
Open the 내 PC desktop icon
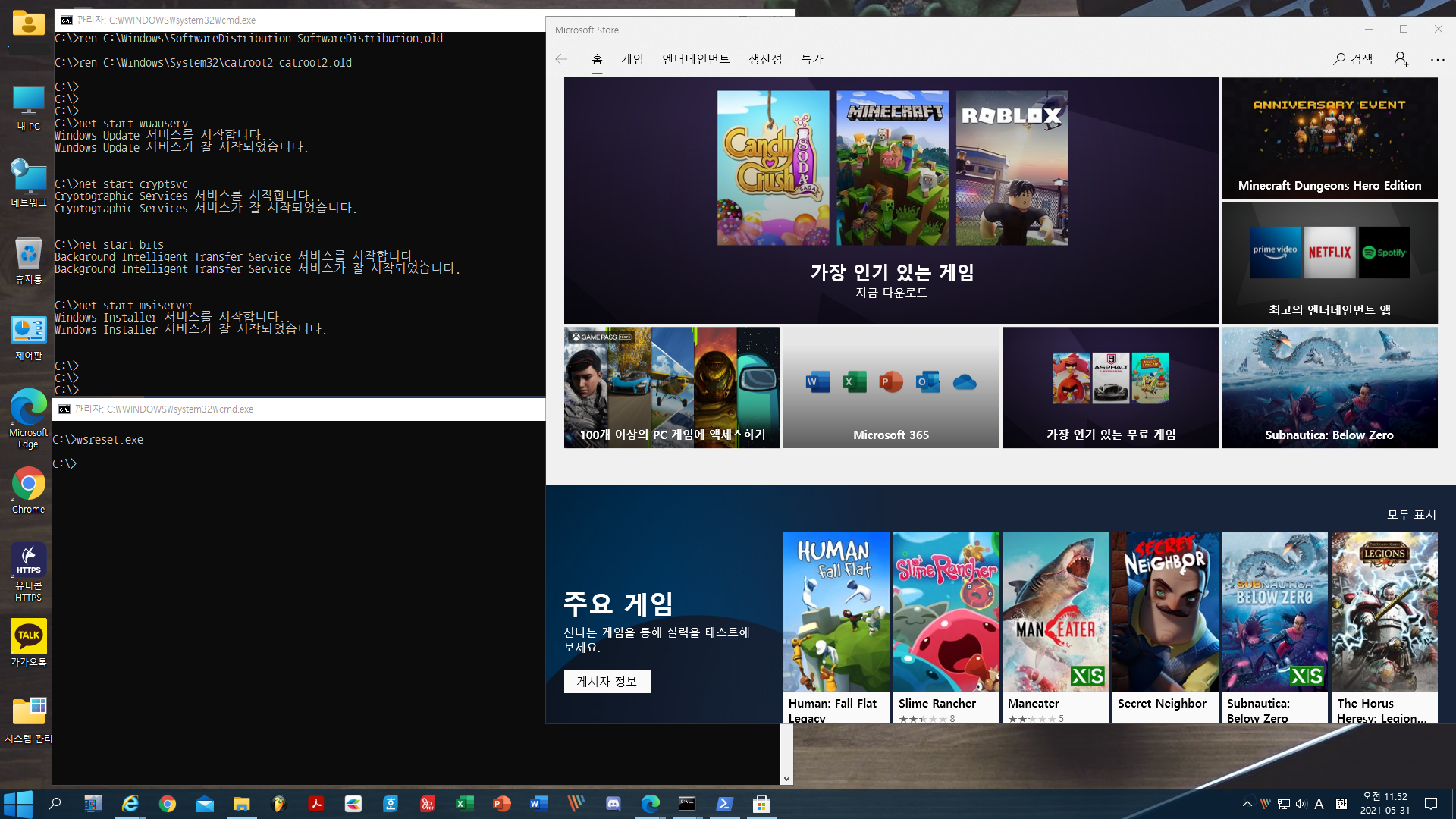(x=29, y=108)
